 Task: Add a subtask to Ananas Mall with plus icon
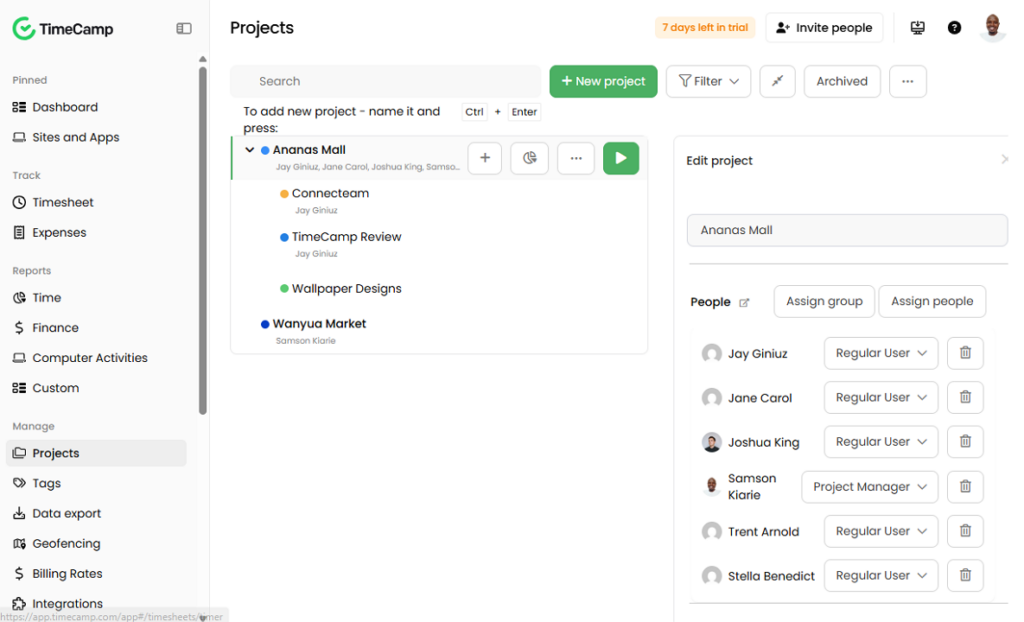[485, 158]
